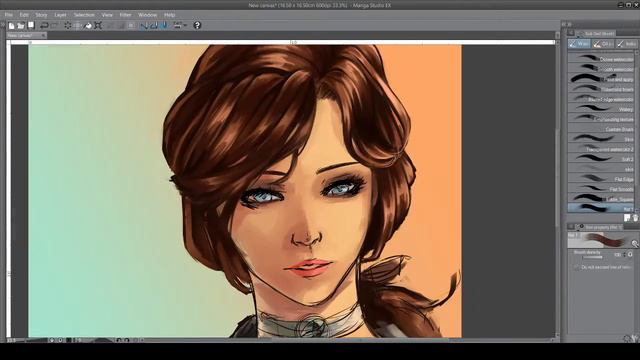
Task: Click the Undo arrow icon
Action: (44, 26)
